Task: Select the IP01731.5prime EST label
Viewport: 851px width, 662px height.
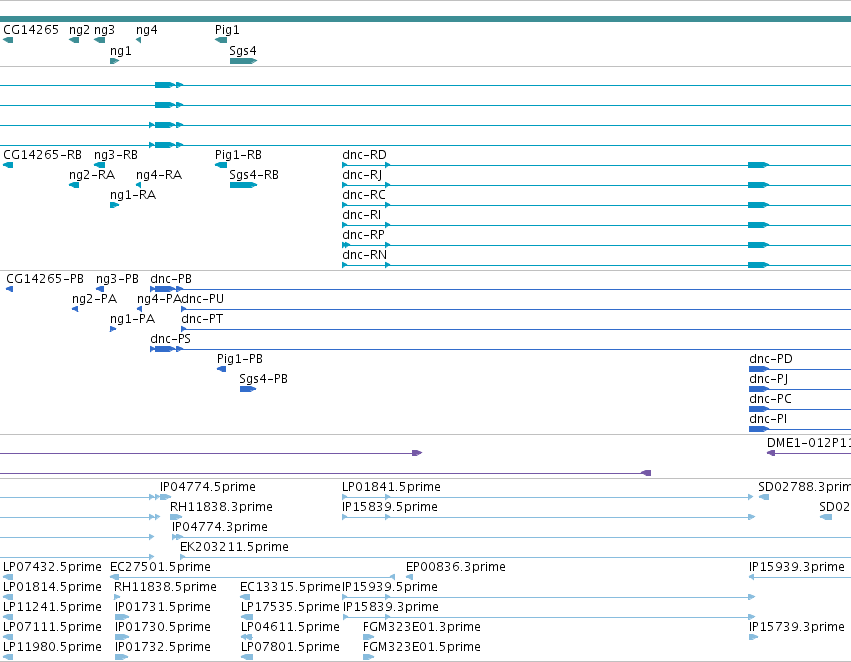Action: pos(163,607)
